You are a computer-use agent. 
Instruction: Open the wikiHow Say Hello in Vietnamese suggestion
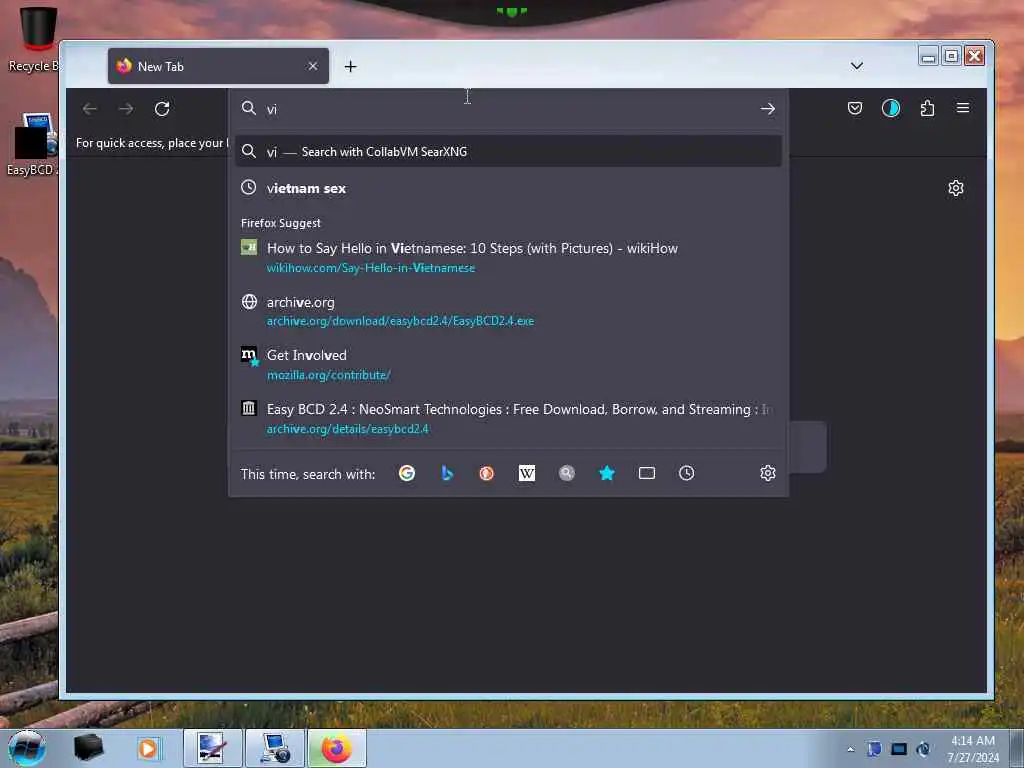[x=508, y=257]
